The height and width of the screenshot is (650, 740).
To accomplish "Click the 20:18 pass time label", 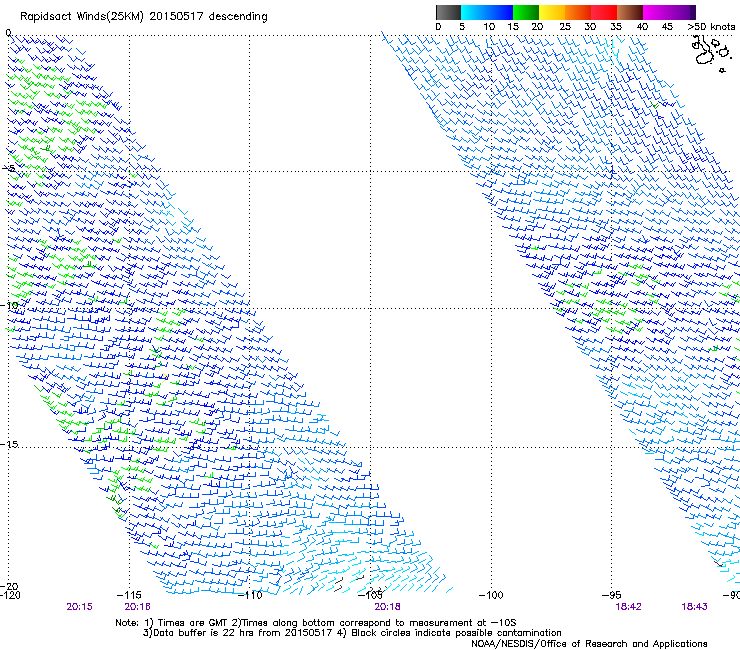I will [x=387, y=607].
